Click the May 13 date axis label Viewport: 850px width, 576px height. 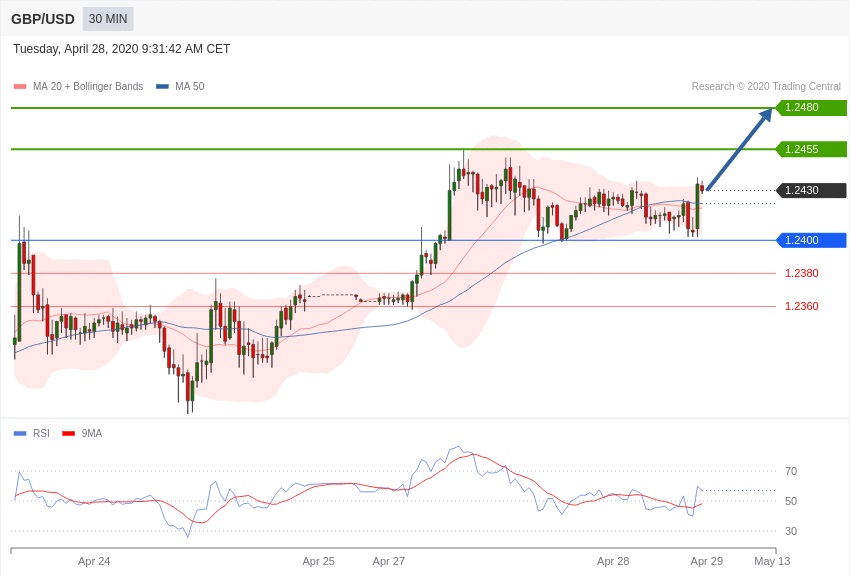coord(772,561)
